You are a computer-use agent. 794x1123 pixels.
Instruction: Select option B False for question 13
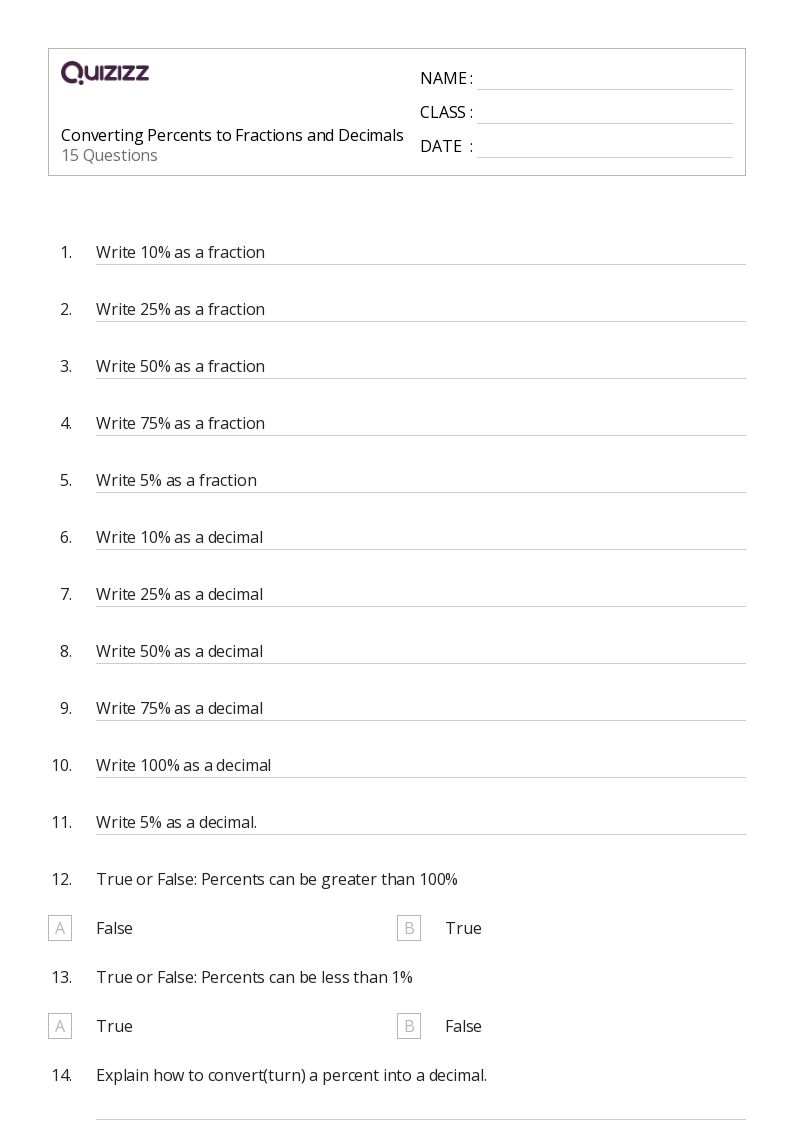tap(409, 1026)
